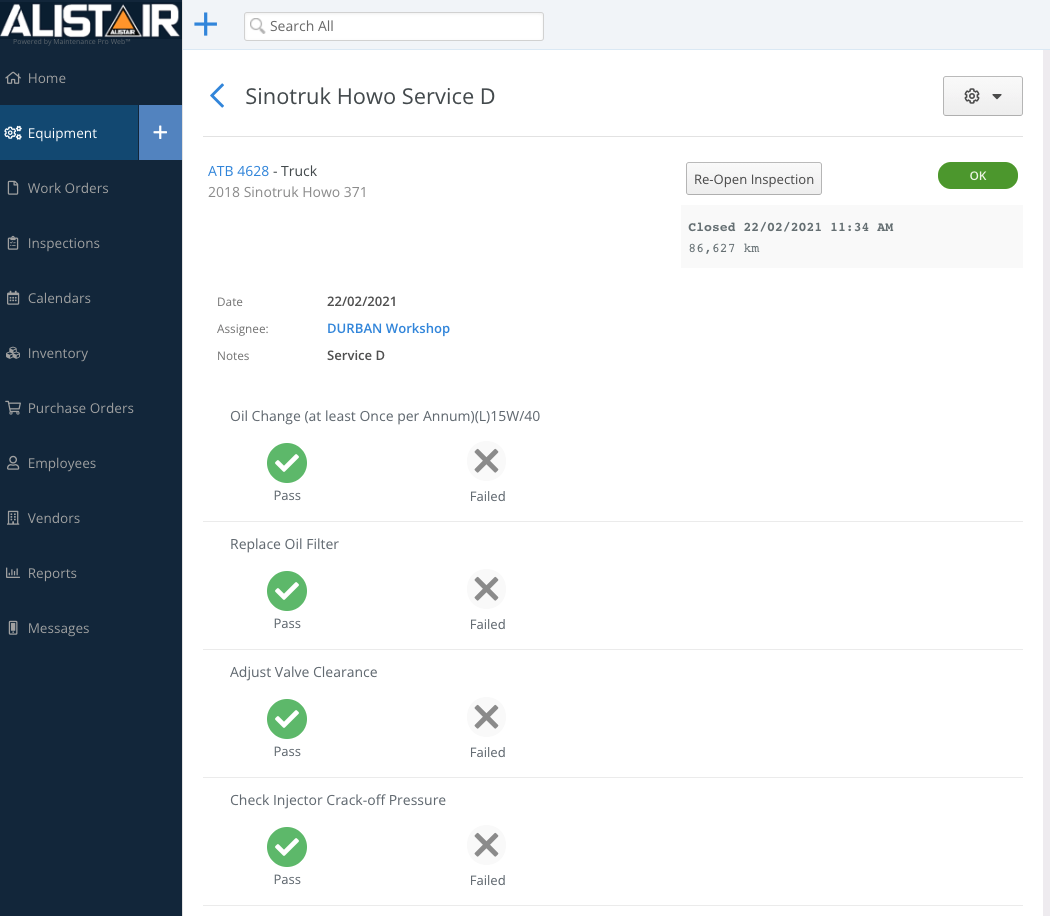Click the Check Injector Crack-off Pressure label
1050x916 pixels.
(x=338, y=799)
